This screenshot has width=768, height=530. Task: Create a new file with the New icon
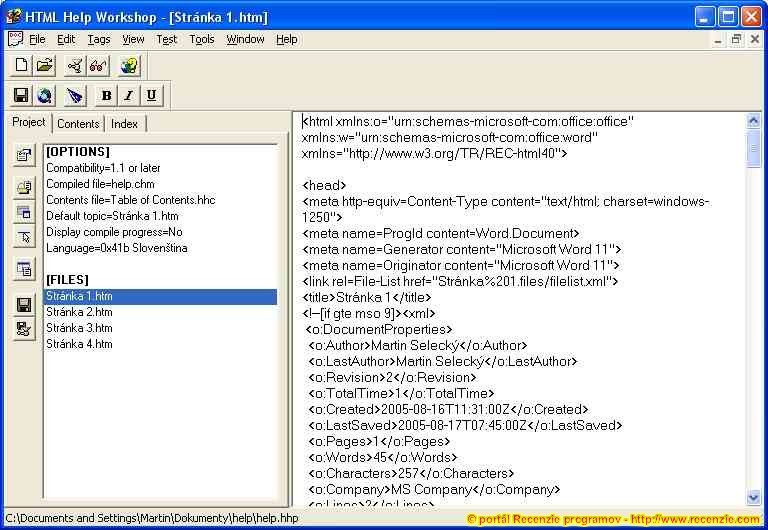pyautogui.click(x=21, y=66)
